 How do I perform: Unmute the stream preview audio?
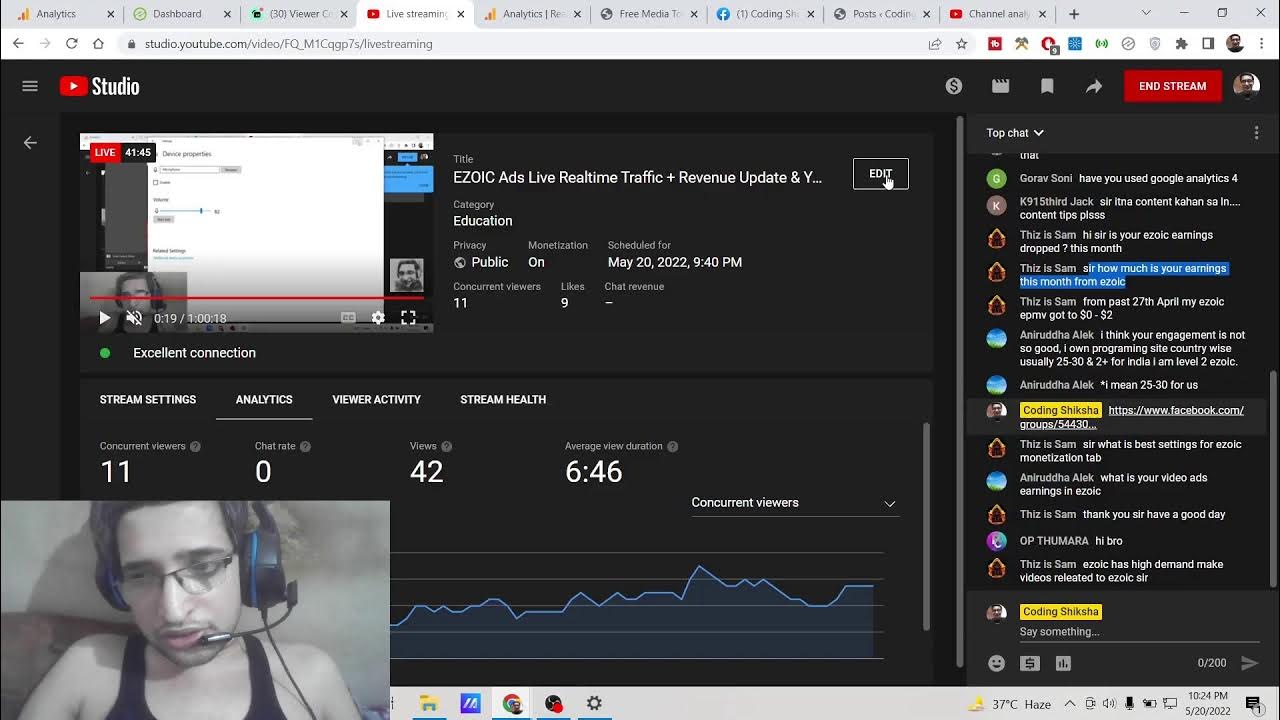(x=134, y=318)
